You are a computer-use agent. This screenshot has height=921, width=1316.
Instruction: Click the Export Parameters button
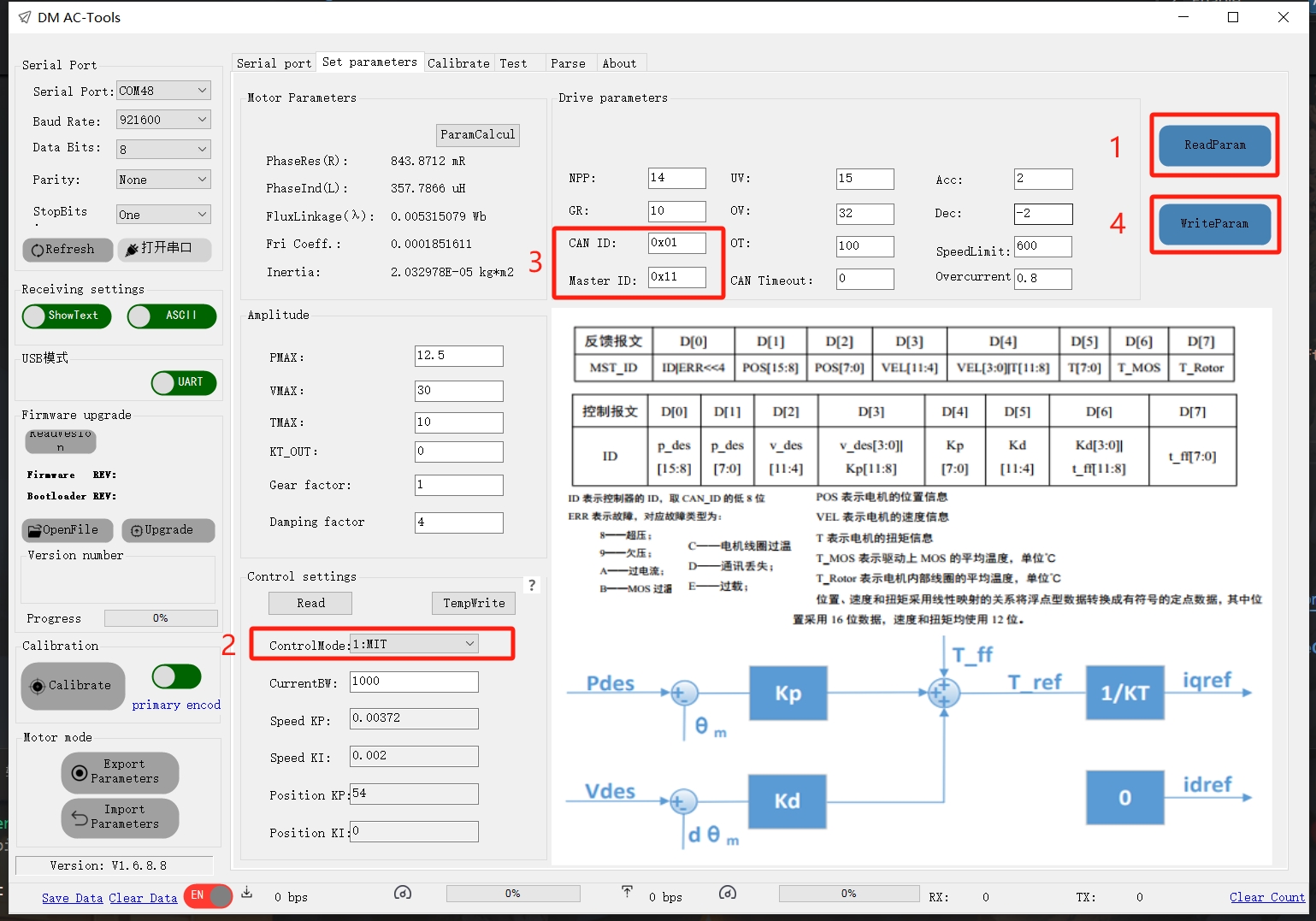tap(120, 772)
